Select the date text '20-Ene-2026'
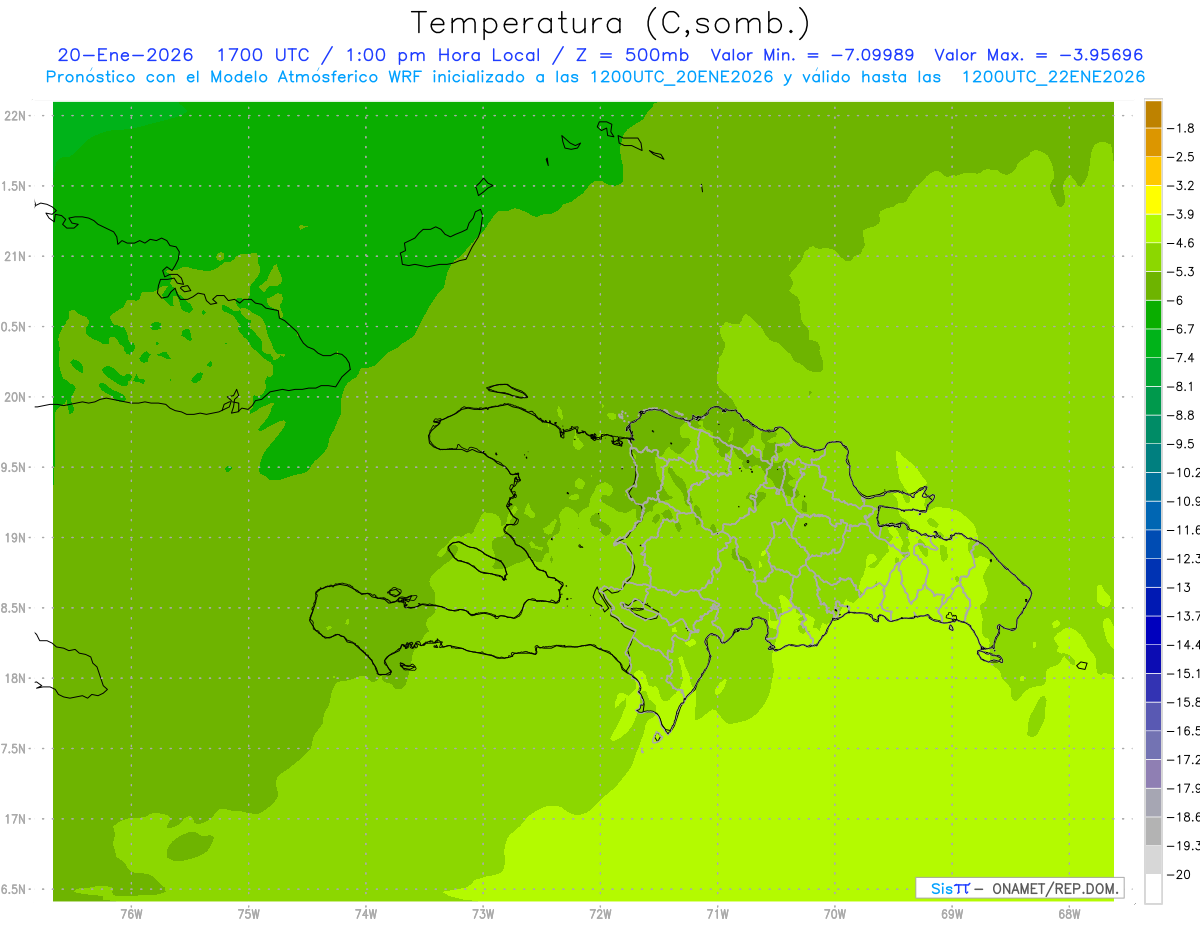 point(125,55)
